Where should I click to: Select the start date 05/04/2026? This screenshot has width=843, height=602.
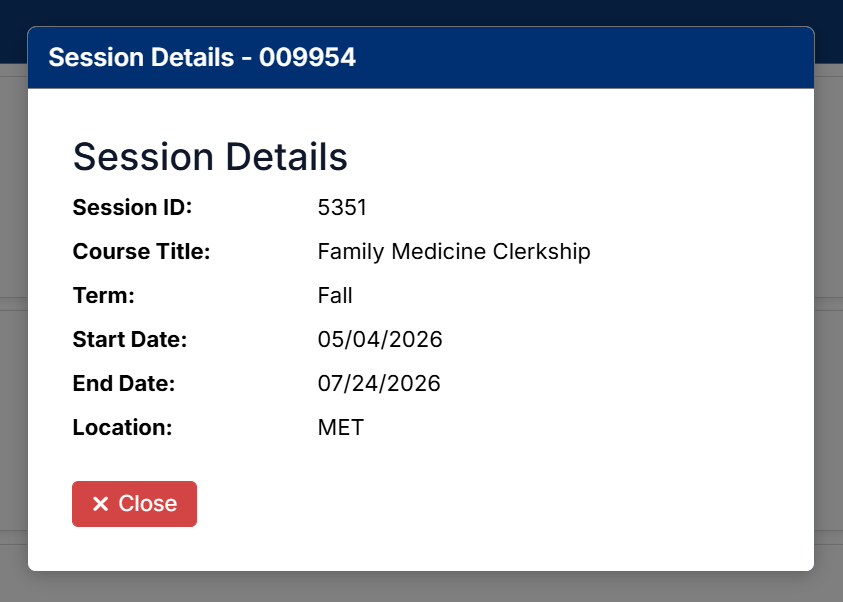coord(380,339)
